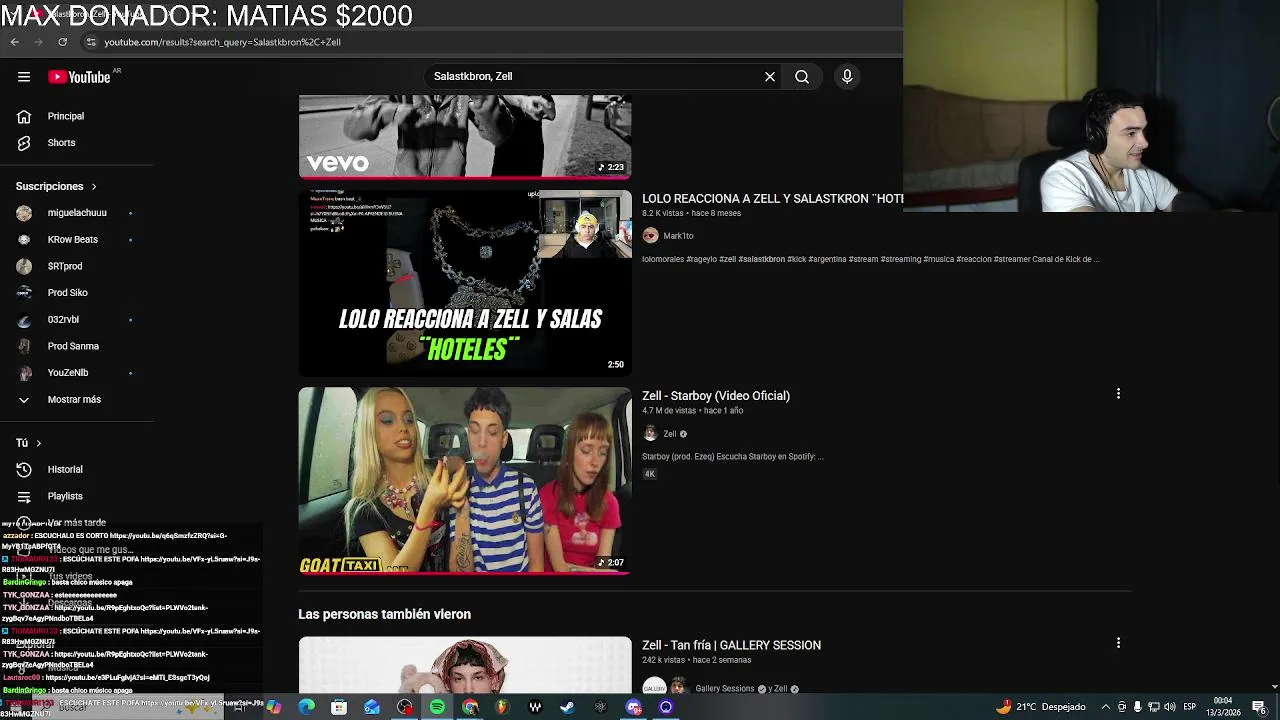Click the 'Las personas también vieron' heading

[384, 615]
